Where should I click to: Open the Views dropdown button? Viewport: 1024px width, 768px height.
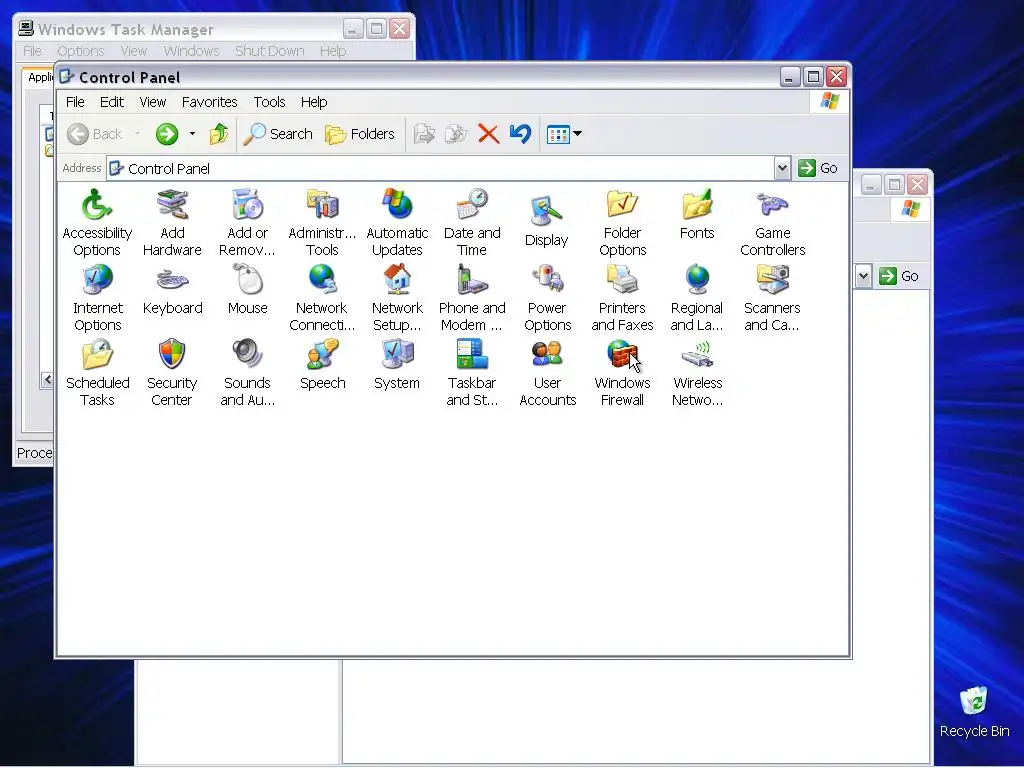click(x=564, y=134)
